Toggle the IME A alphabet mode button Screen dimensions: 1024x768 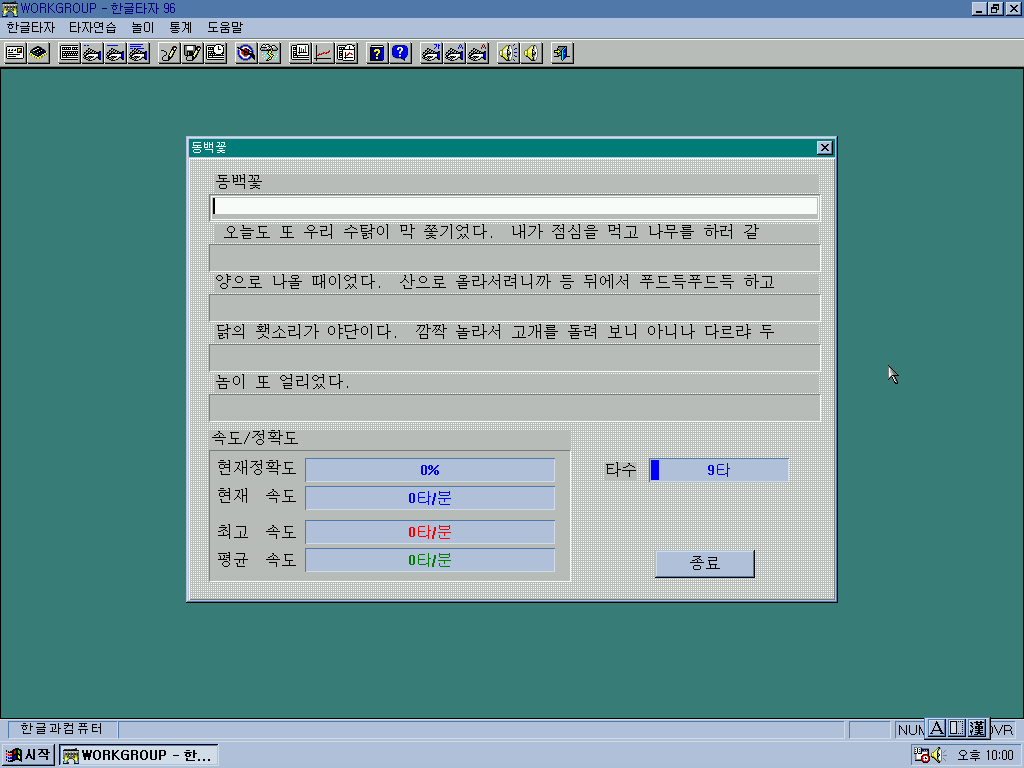(x=936, y=728)
